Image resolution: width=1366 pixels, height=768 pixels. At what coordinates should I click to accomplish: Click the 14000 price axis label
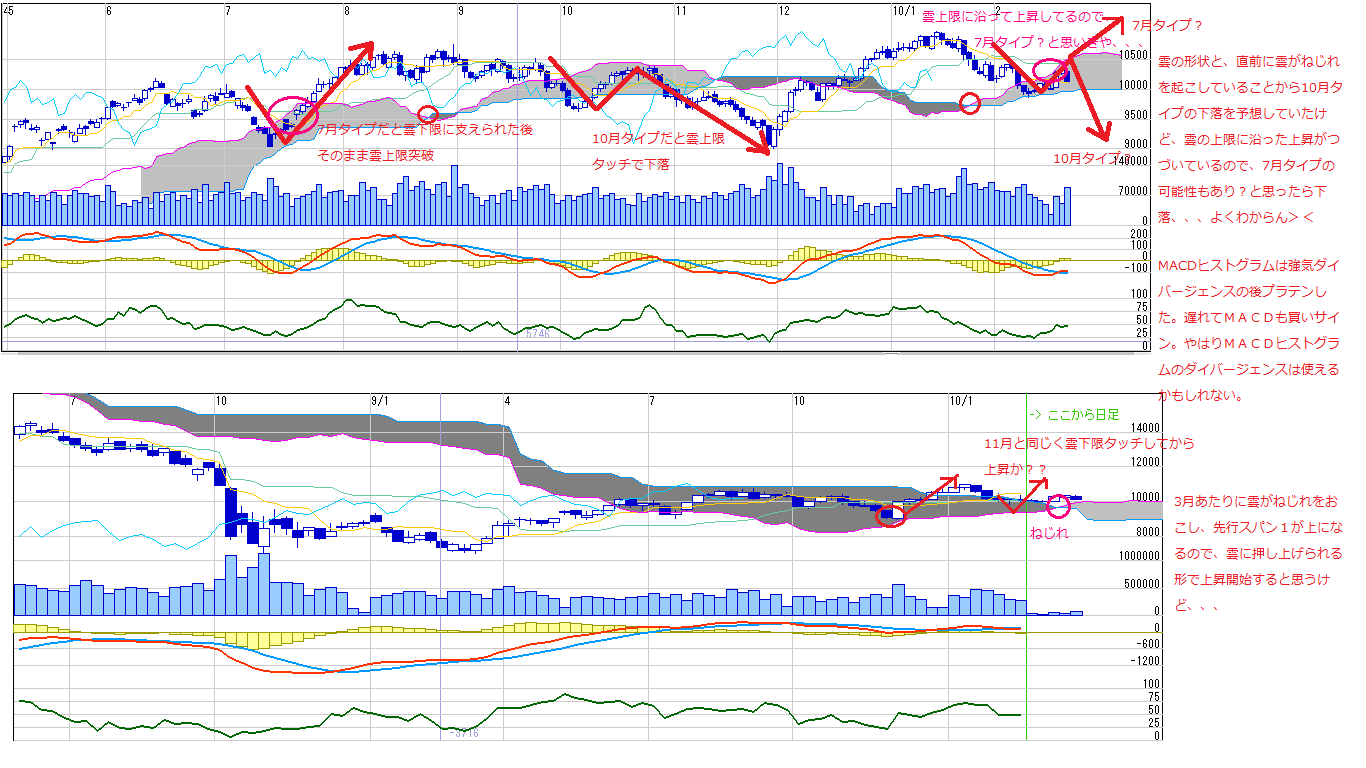click(x=1146, y=426)
